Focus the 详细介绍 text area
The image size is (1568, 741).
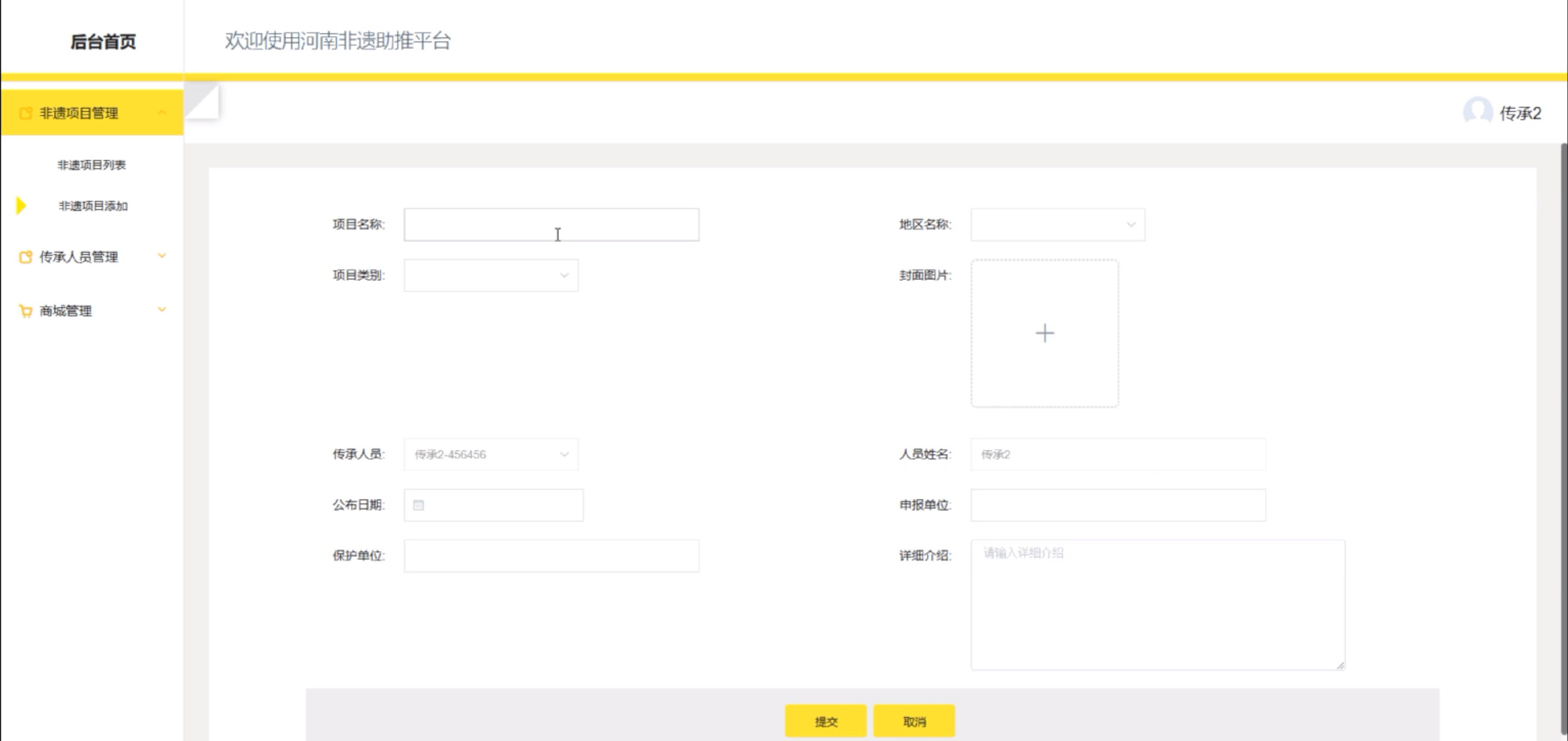(x=1157, y=605)
